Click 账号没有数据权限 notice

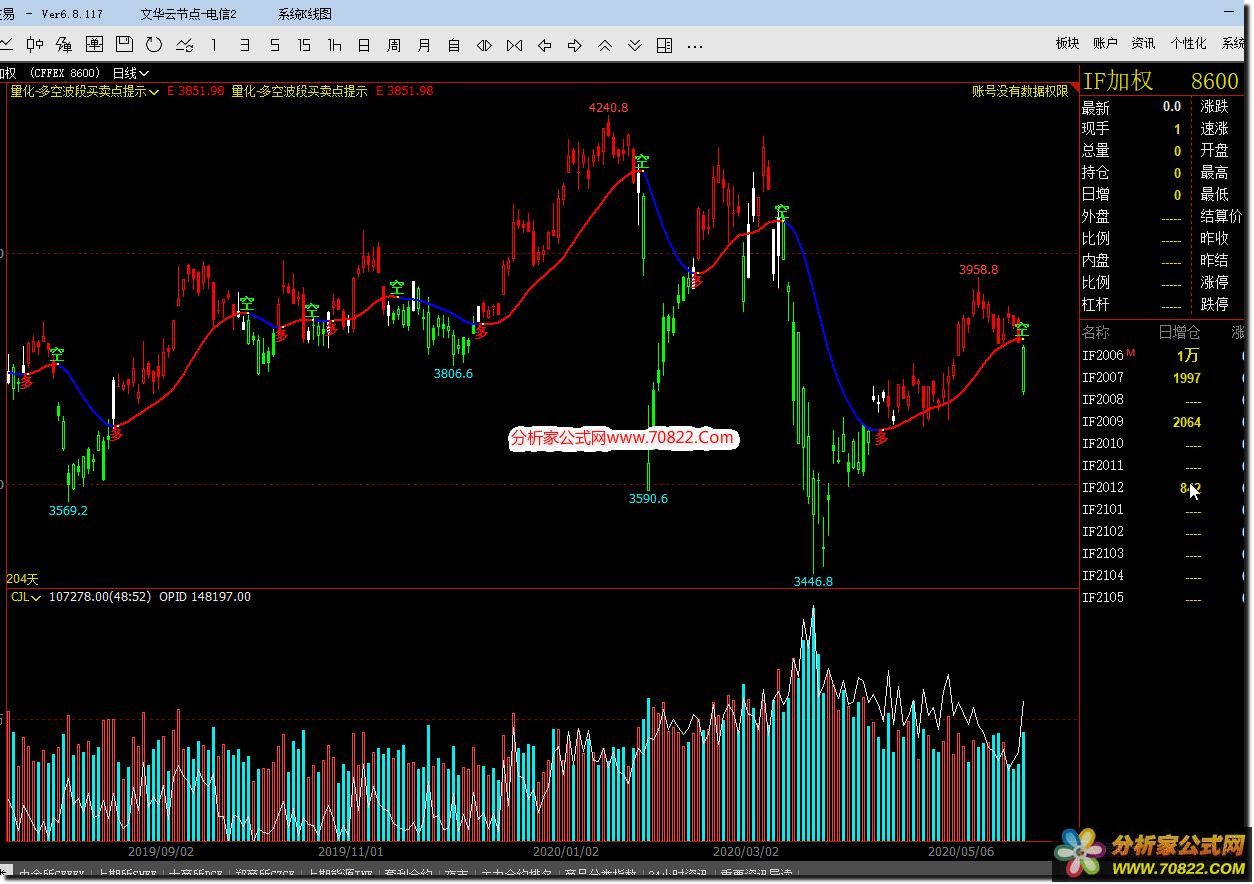pos(1020,91)
